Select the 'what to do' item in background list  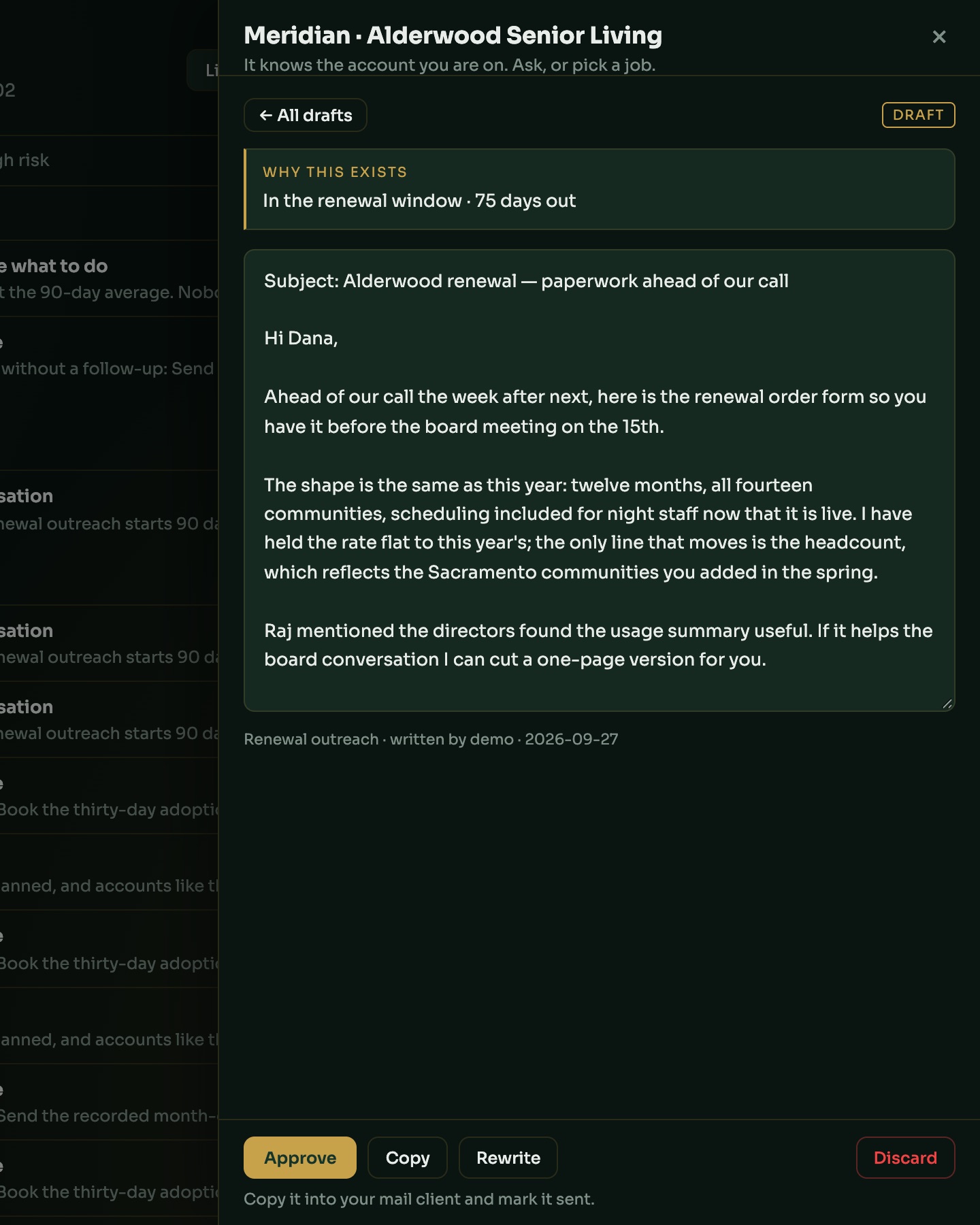tap(54, 266)
